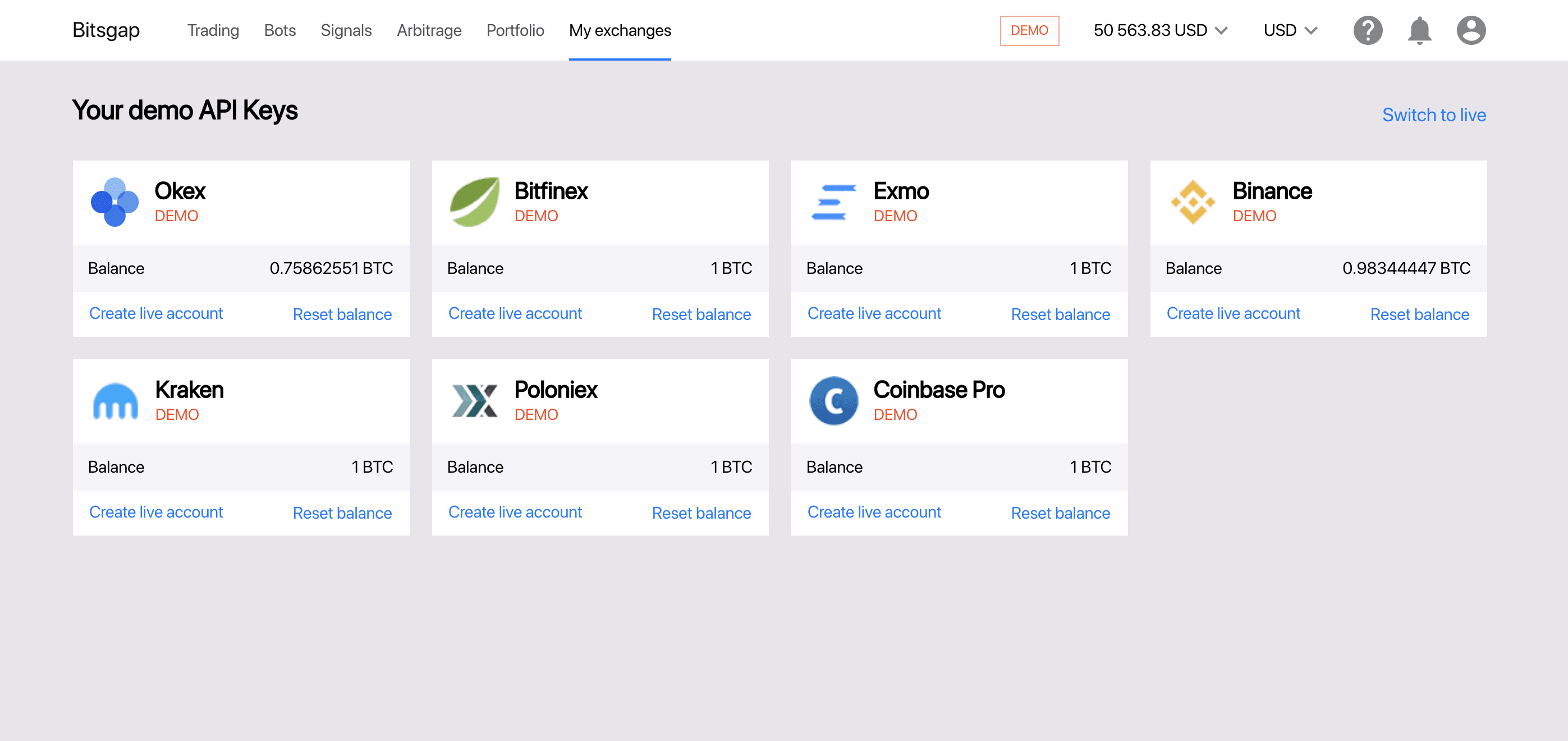1568x741 pixels.
Task: Click the Bitfinex leaf logo
Action: tap(474, 202)
